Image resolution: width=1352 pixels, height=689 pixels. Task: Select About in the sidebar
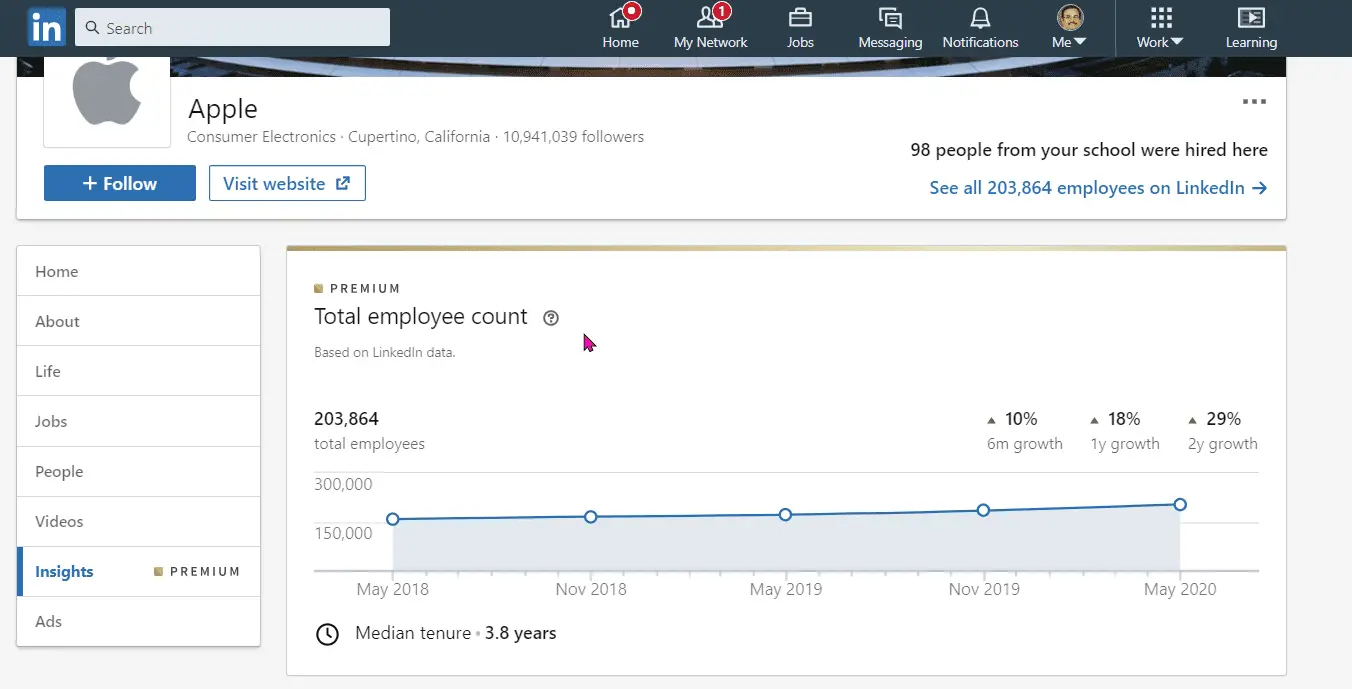coord(139,321)
